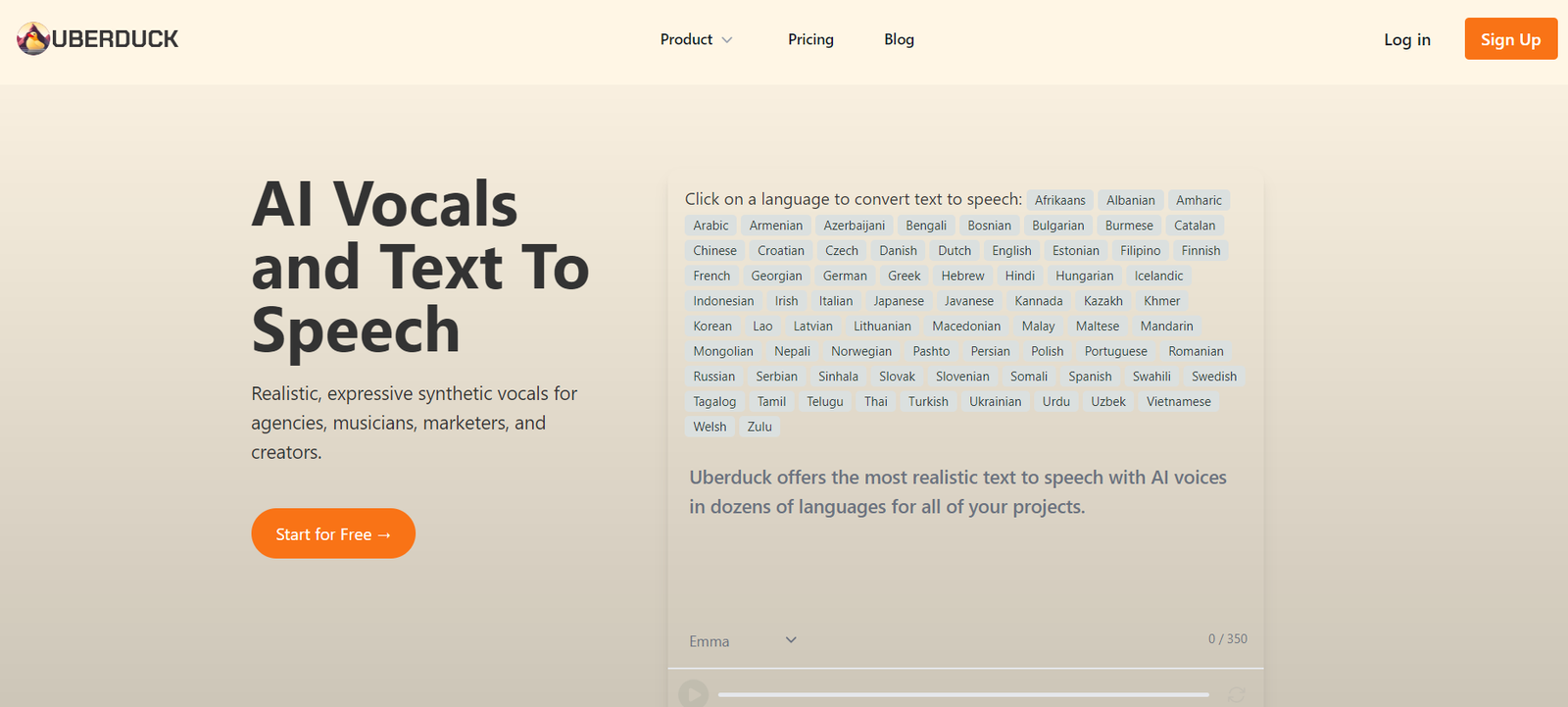
Task: Select the Mandarin language chip
Action: tap(1166, 327)
